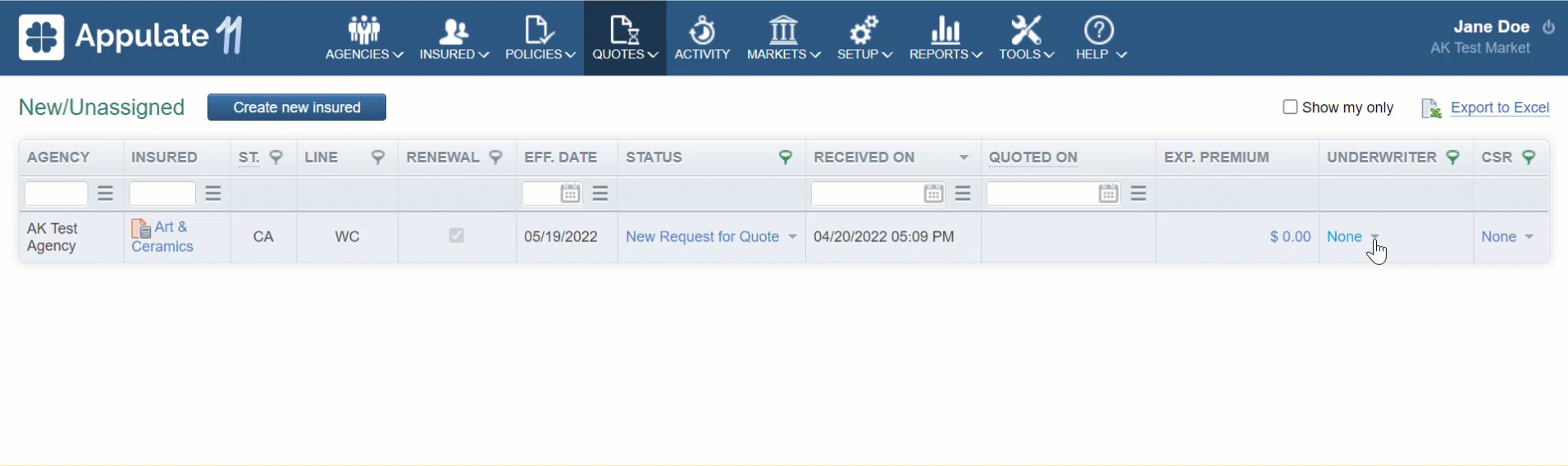The height and width of the screenshot is (466, 1568).
Task: Open the Policies menu
Action: [x=540, y=39]
